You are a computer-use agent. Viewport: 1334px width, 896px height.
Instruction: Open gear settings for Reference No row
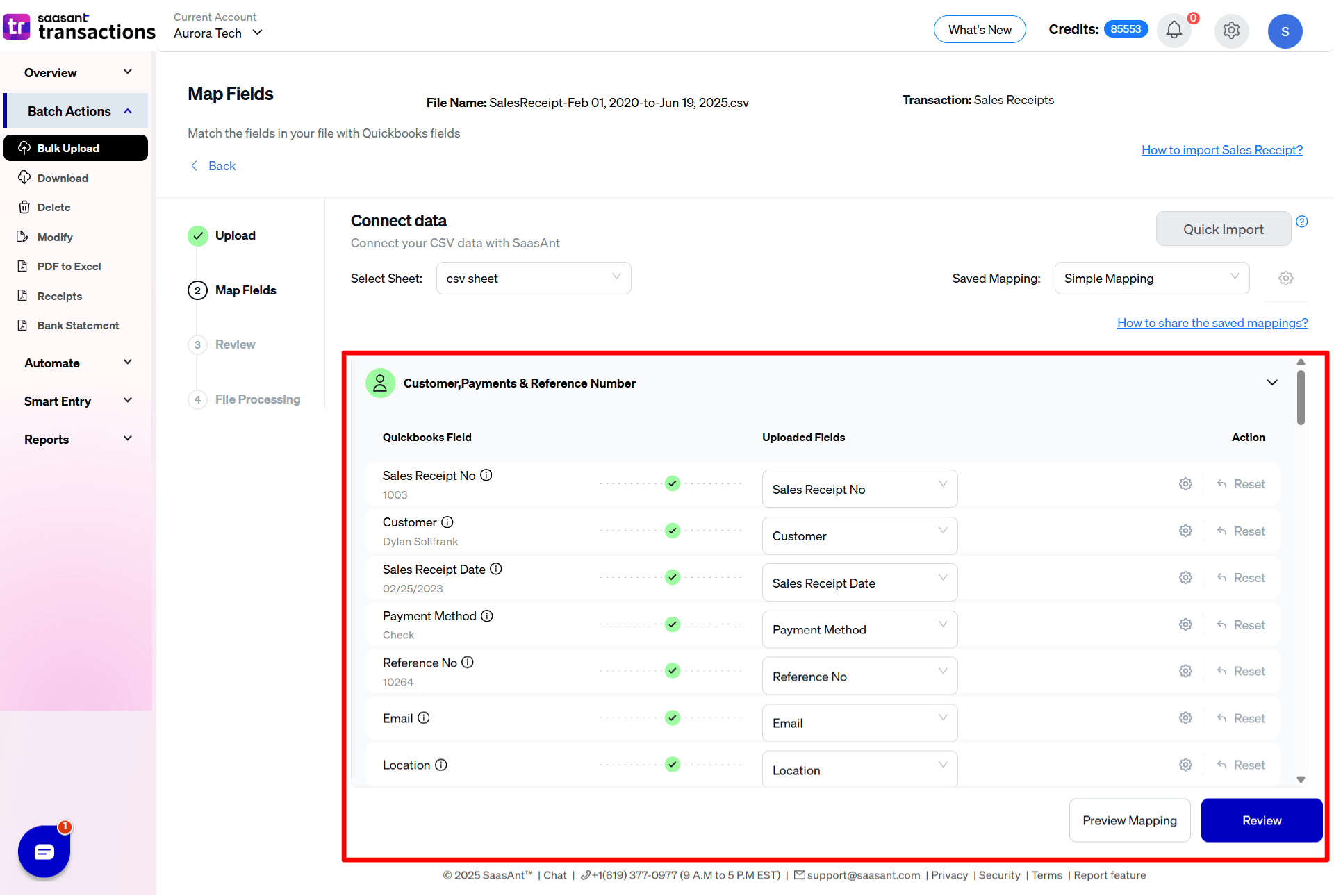click(x=1185, y=671)
